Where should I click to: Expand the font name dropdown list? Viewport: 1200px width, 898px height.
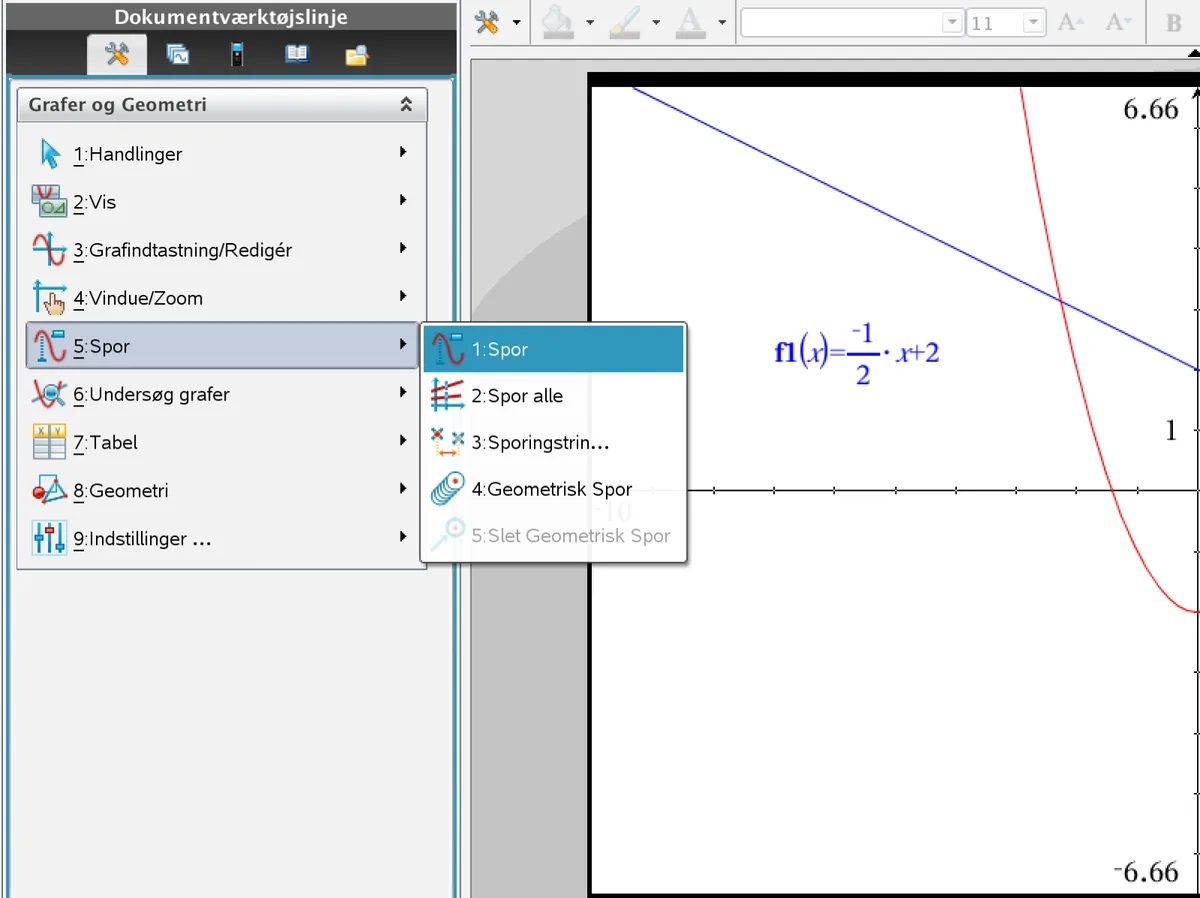pos(952,22)
